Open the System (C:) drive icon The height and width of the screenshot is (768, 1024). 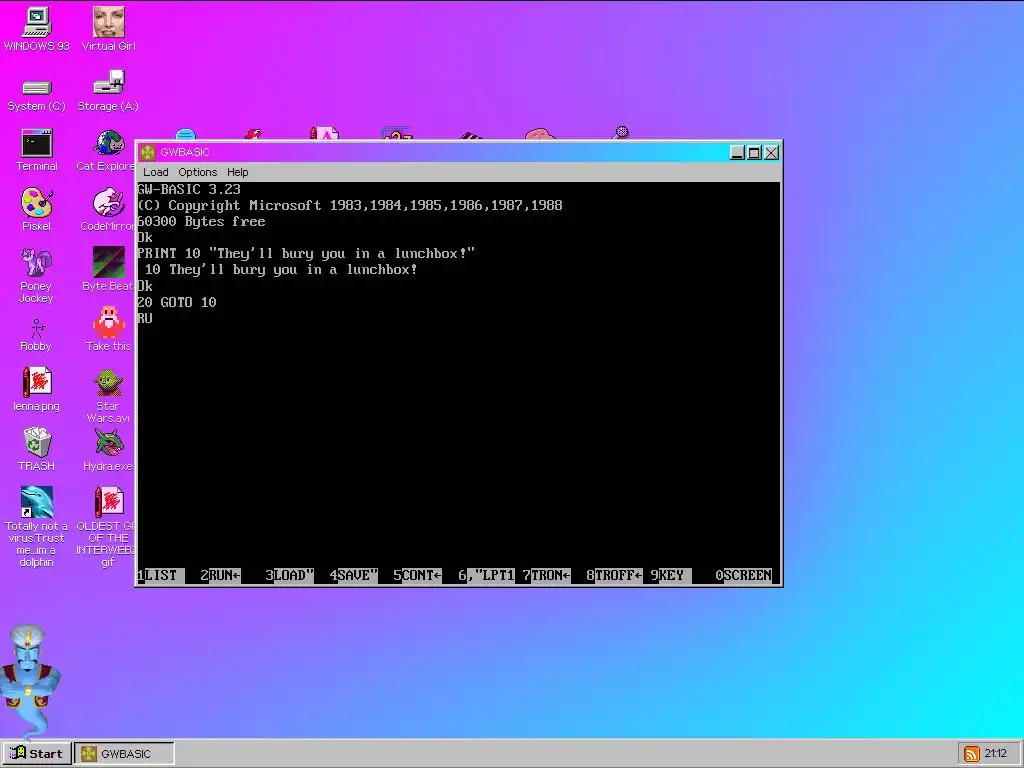tap(37, 95)
